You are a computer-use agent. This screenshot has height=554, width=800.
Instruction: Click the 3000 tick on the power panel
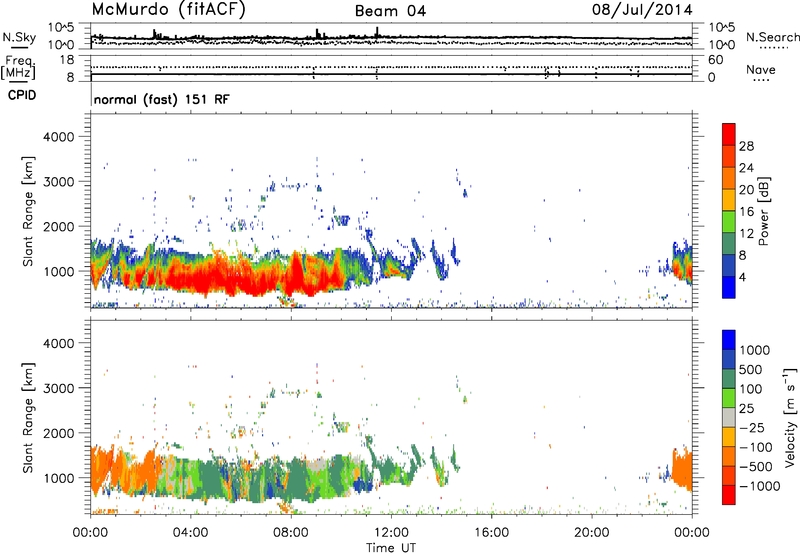tap(59, 182)
